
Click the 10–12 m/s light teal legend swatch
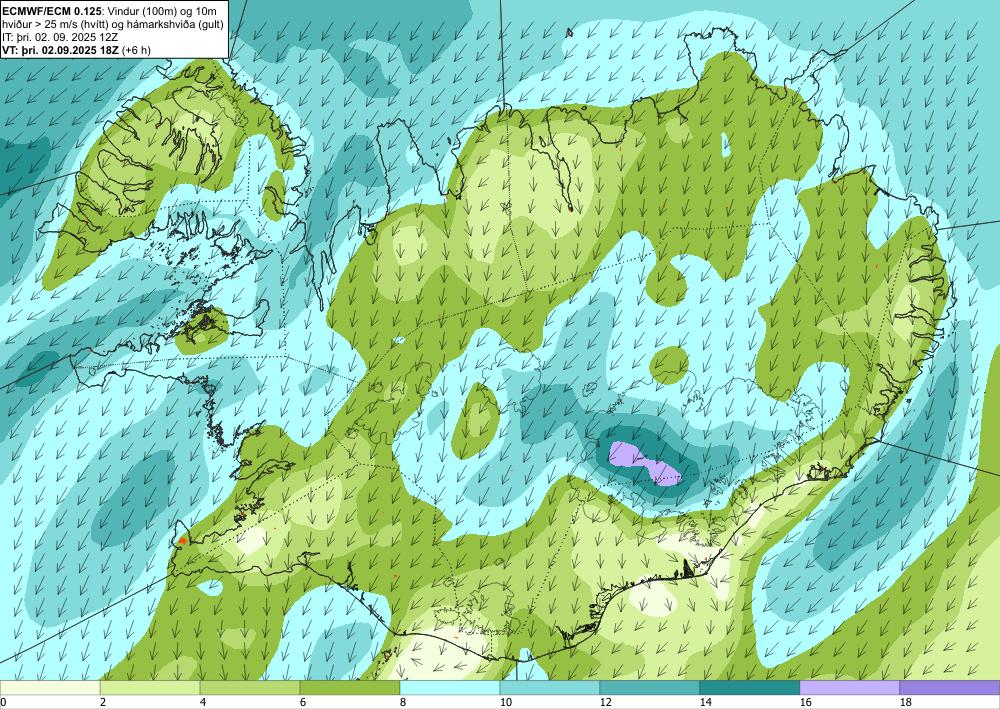click(x=550, y=688)
